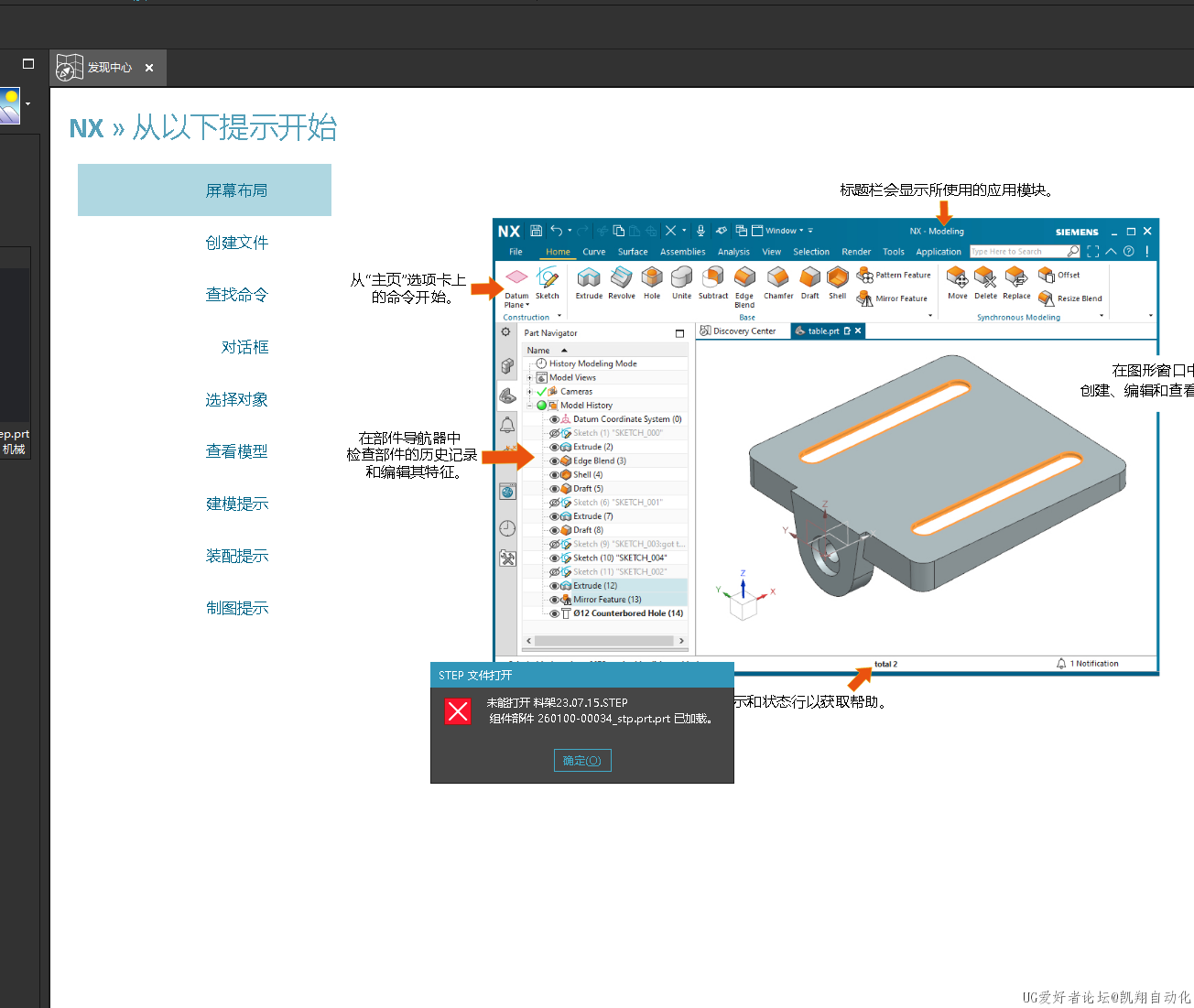Toggle the eye icon for Mirror Feature (13)
The height and width of the screenshot is (1008, 1194).
tap(554, 600)
